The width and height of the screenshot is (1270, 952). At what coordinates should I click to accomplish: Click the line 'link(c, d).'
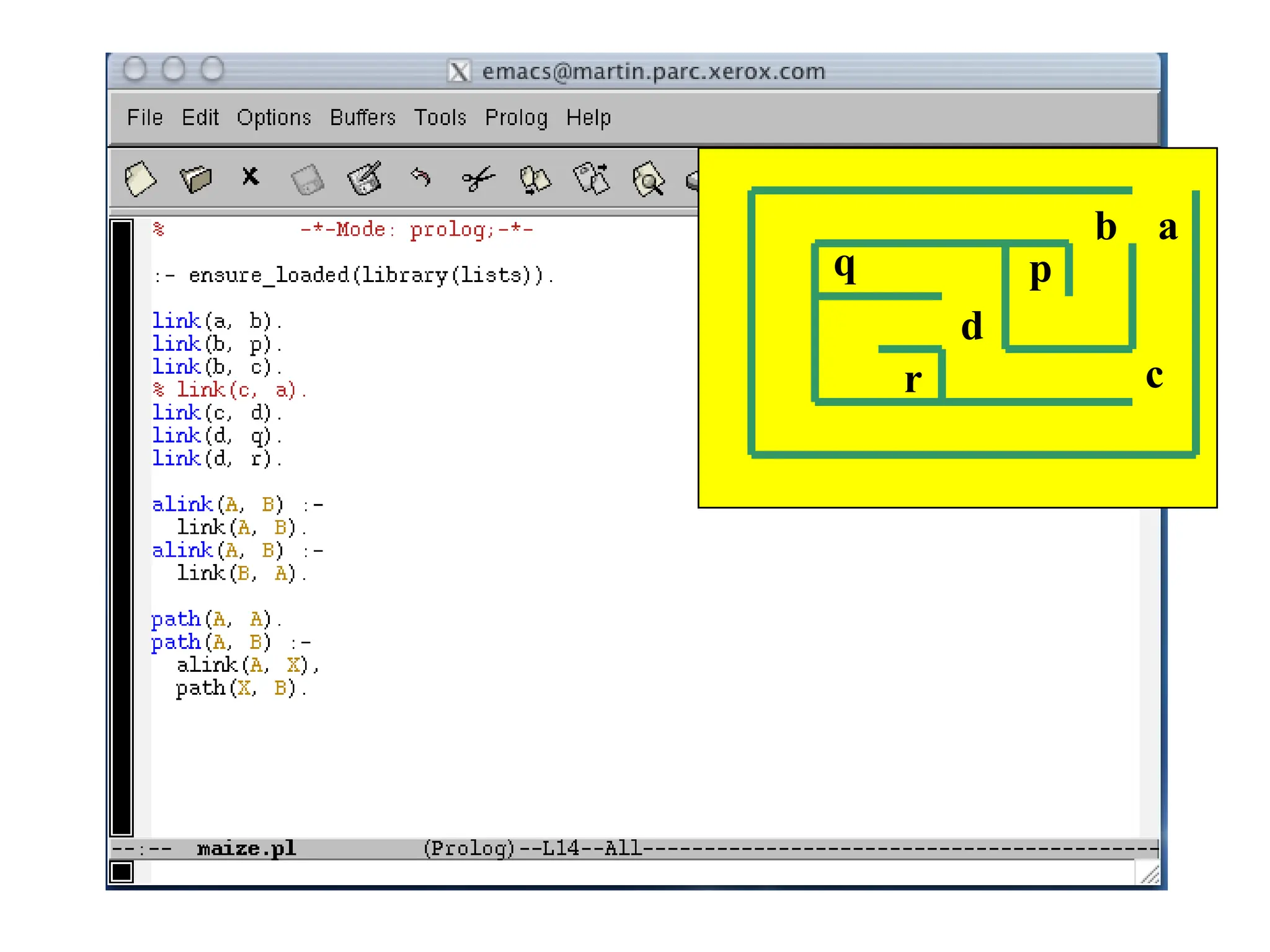point(217,413)
